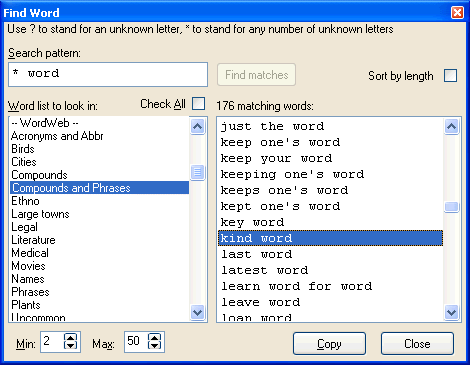Decrease Max value with down arrow
This screenshot has height=365, width=470.
coord(155,345)
